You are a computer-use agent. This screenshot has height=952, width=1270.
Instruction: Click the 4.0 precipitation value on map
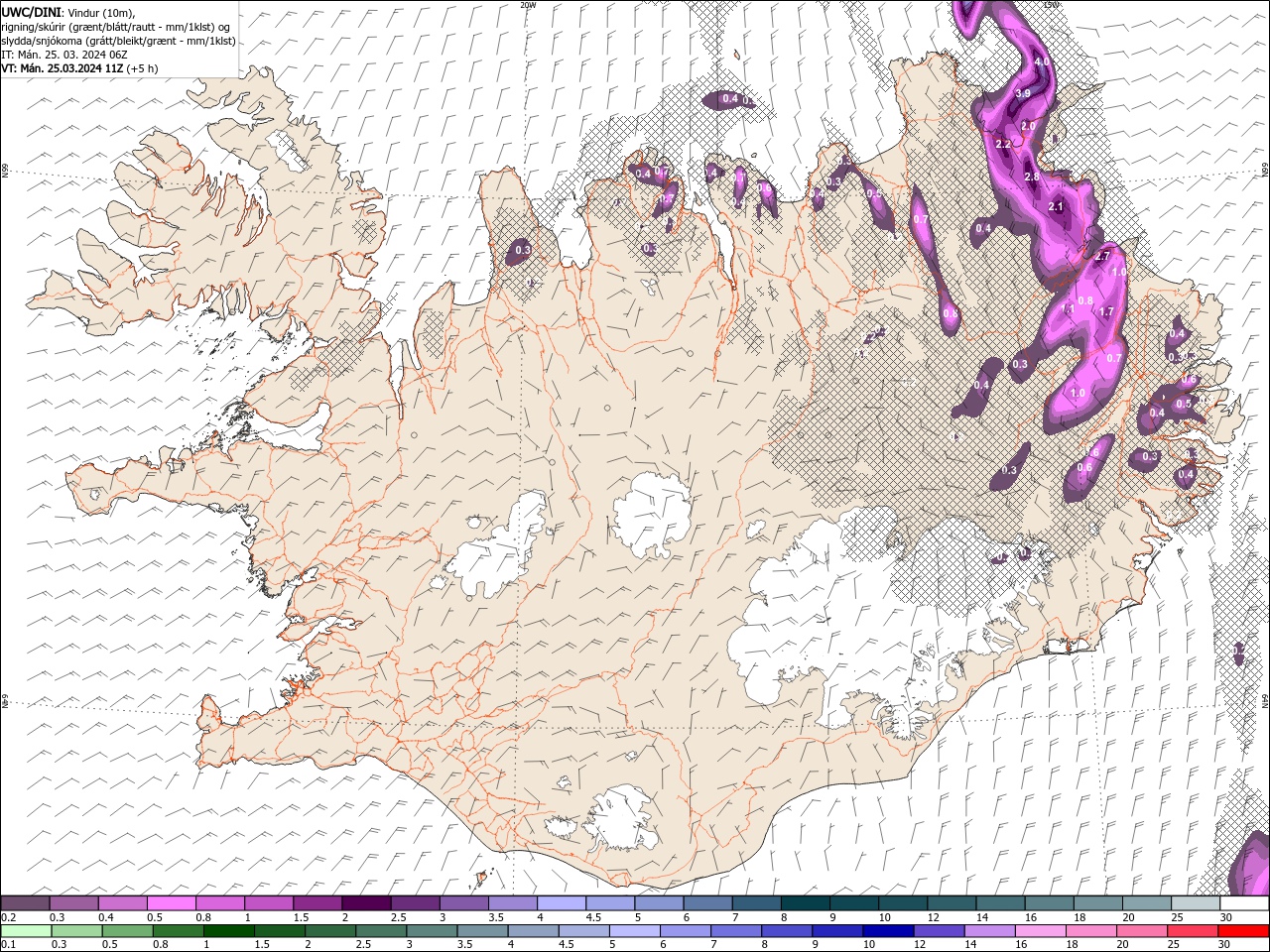point(1042,61)
